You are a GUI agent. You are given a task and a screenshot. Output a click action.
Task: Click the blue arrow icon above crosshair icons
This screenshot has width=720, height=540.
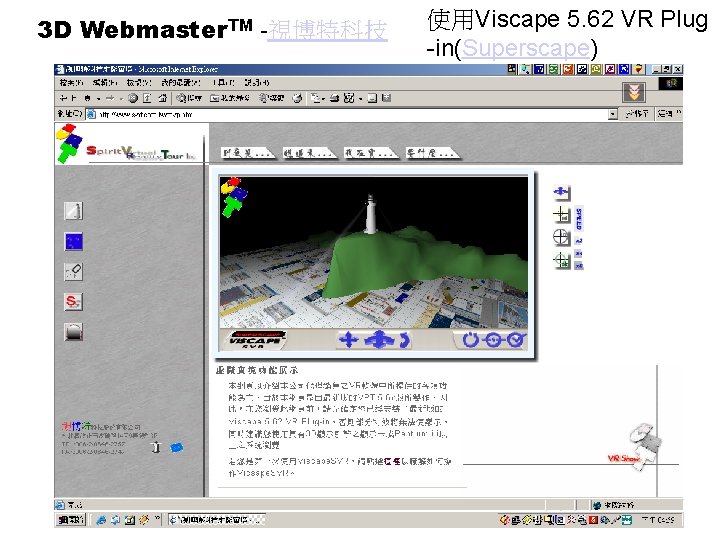click(x=562, y=192)
